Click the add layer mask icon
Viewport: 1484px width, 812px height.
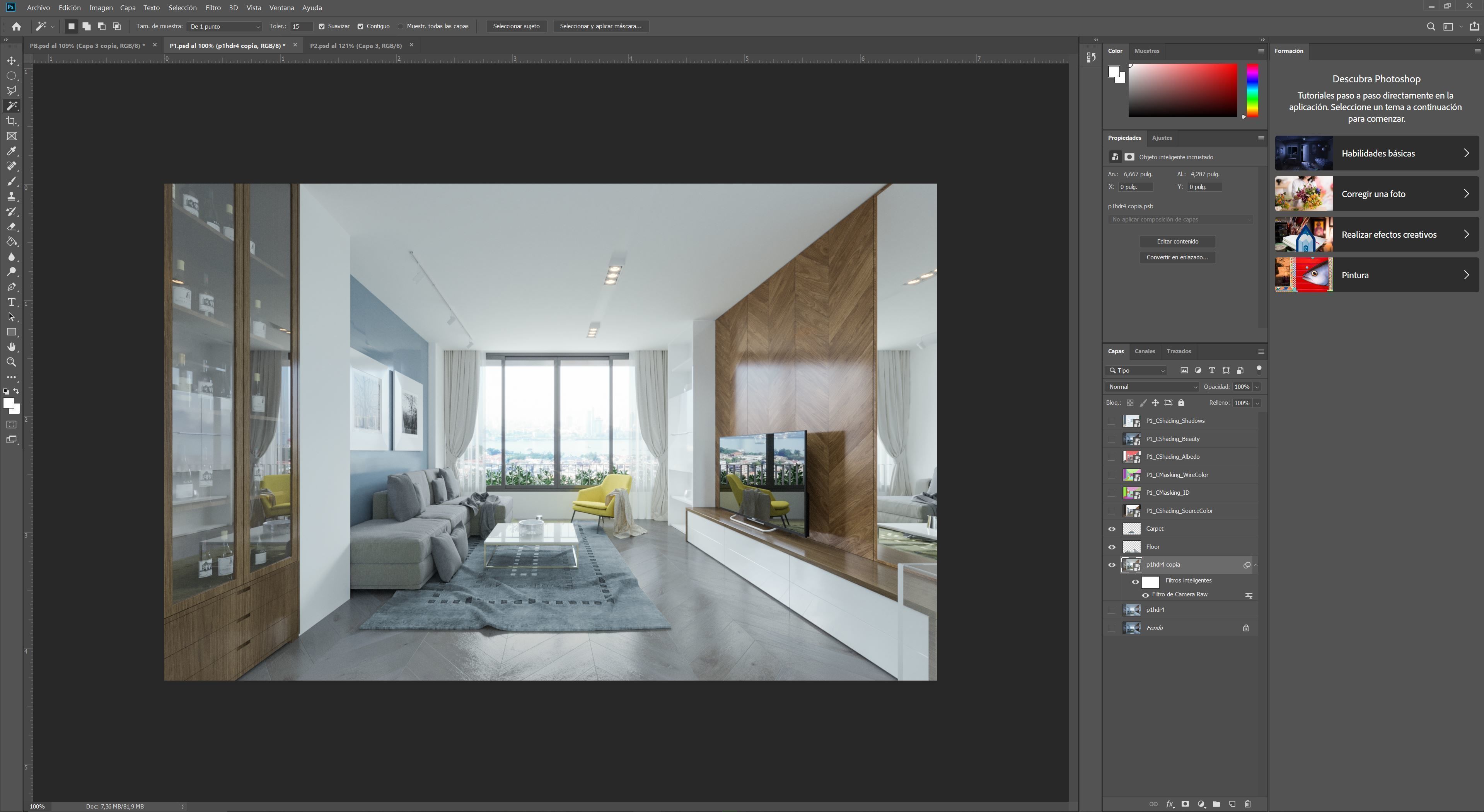point(1185,804)
